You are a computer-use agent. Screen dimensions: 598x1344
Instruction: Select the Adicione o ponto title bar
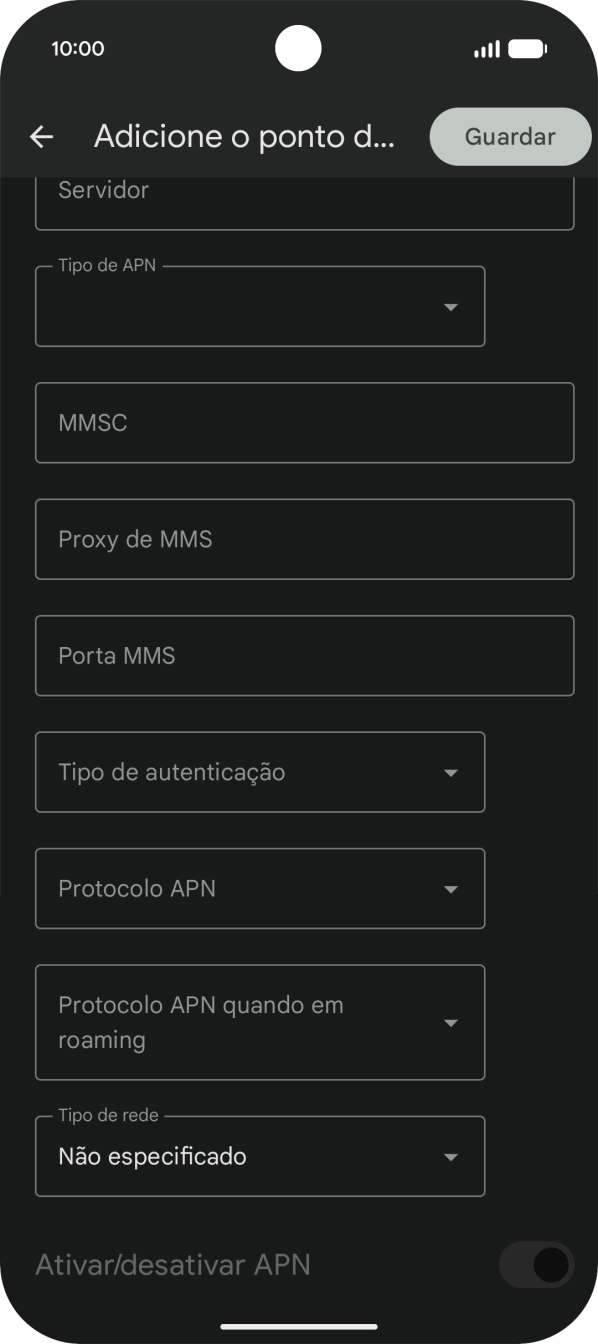[245, 136]
